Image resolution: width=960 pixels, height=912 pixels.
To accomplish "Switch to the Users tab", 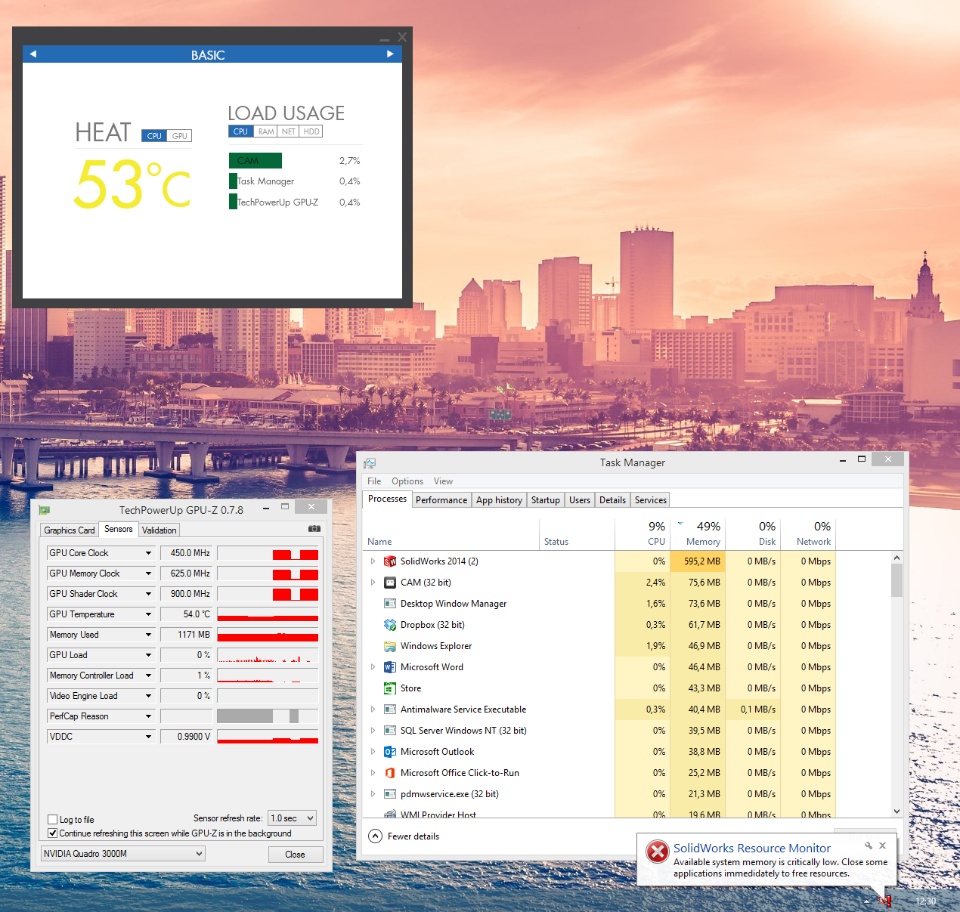I will [579, 500].
